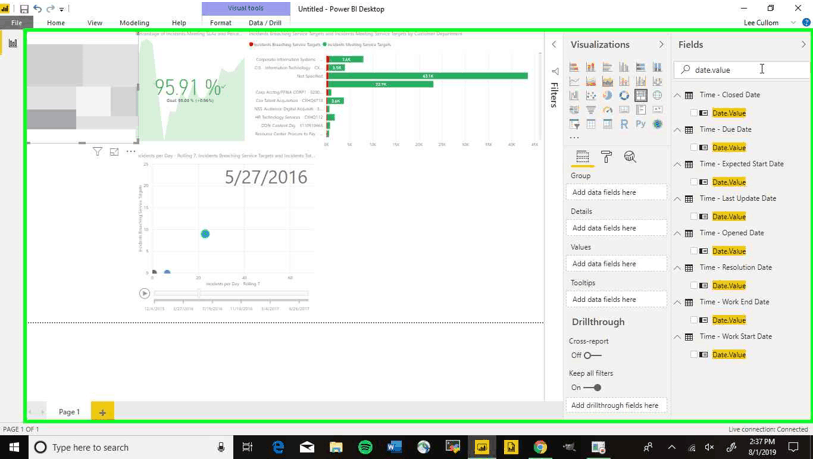Open the File menu
Screen dimensions: 815x461
17,23
